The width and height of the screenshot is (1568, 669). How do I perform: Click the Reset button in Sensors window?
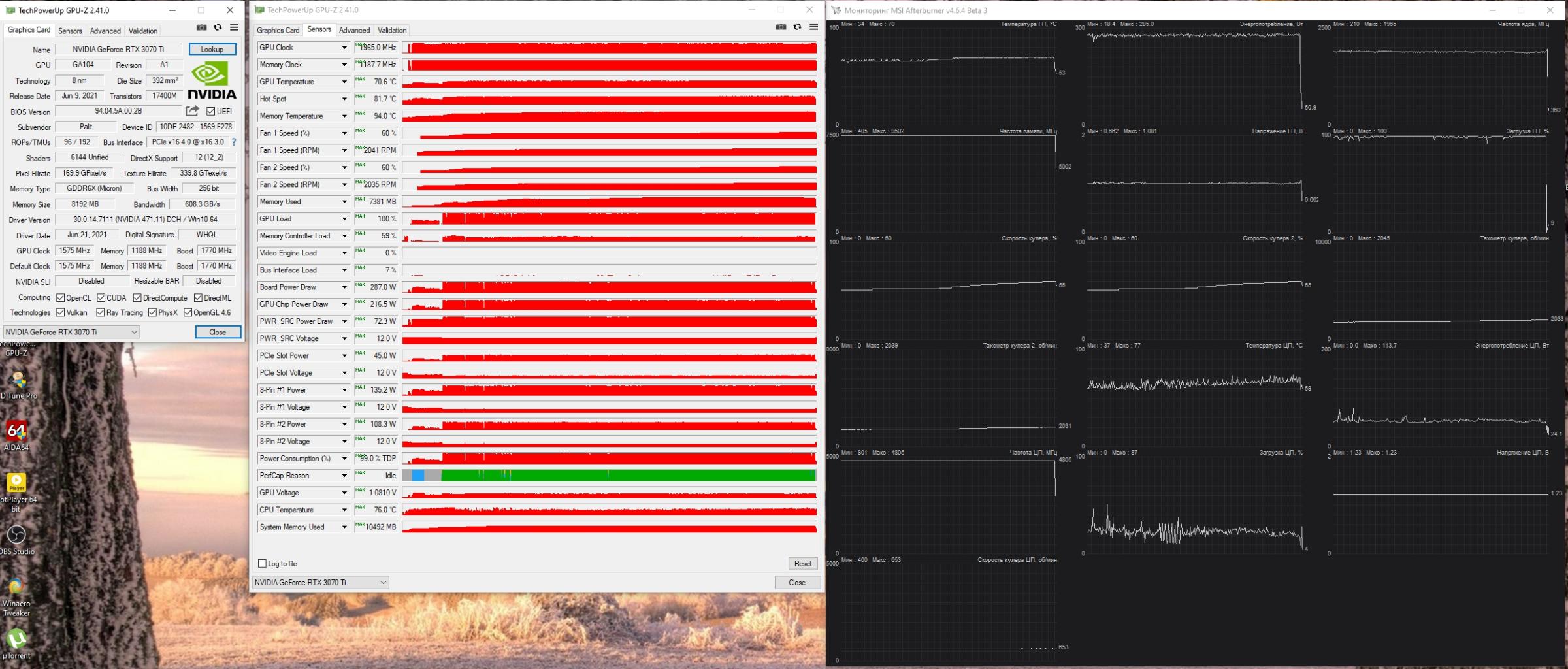tap(803, 563)
